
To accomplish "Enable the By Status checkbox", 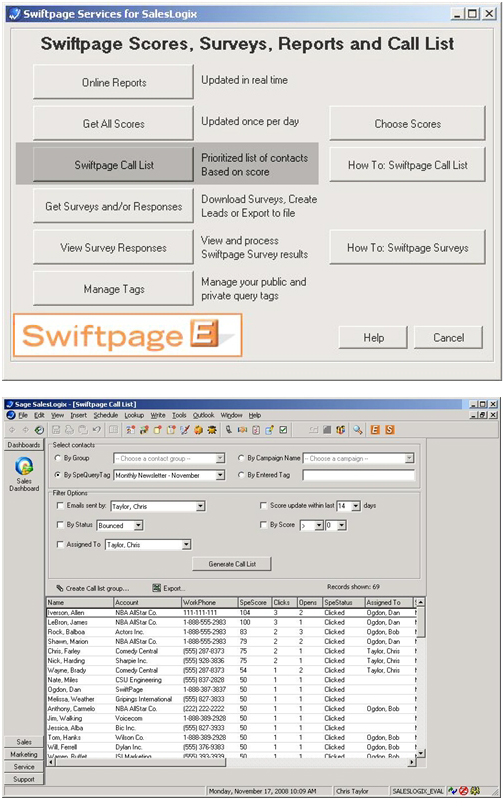I will click(x=60, y=525).
